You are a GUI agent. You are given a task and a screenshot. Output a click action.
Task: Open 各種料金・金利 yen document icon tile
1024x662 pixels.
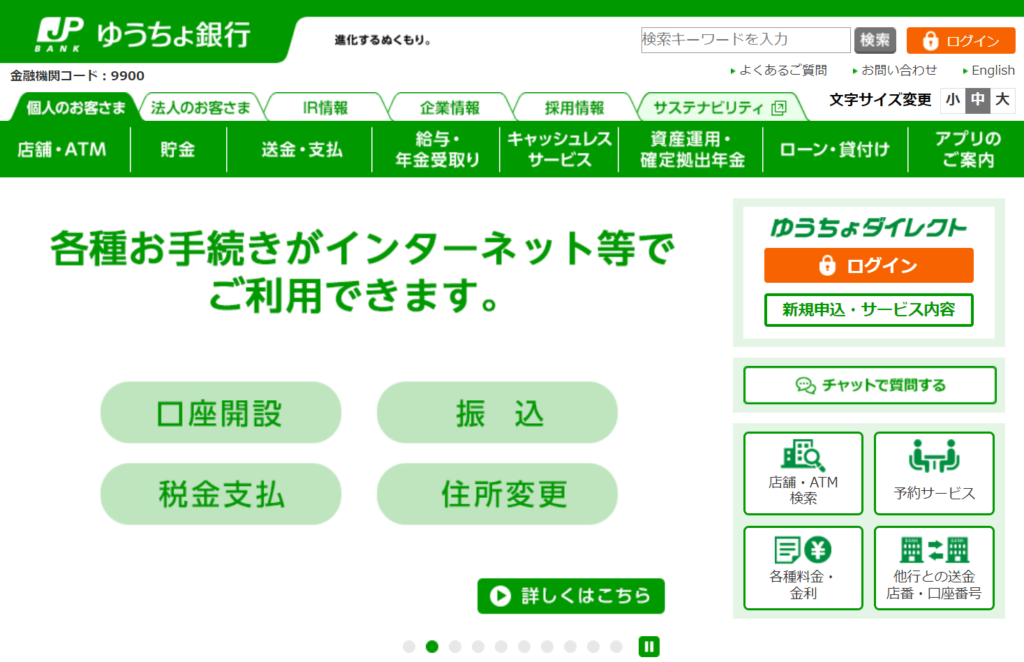coord(803,568)
